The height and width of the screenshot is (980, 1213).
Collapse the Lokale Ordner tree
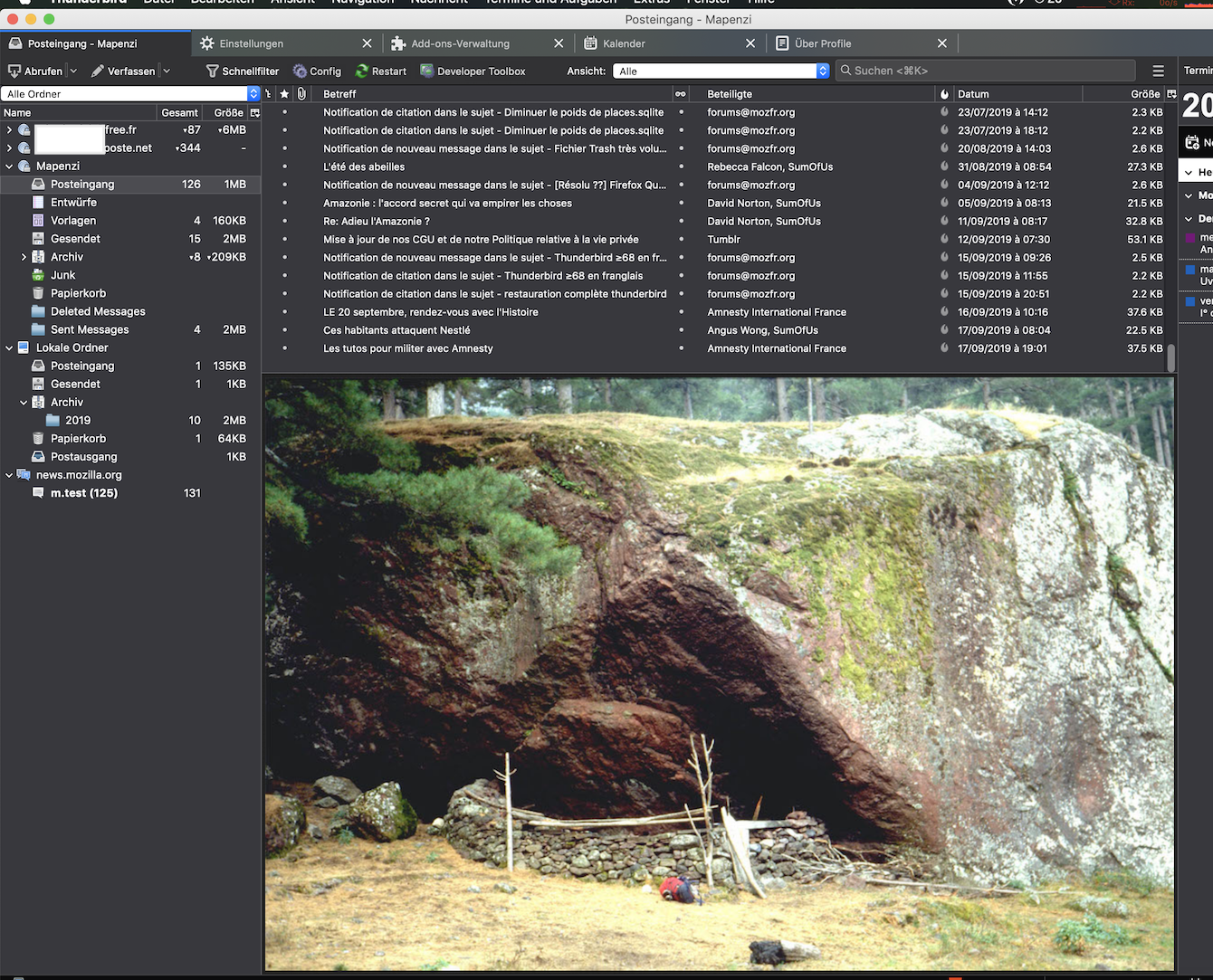(x=9, y=347)
